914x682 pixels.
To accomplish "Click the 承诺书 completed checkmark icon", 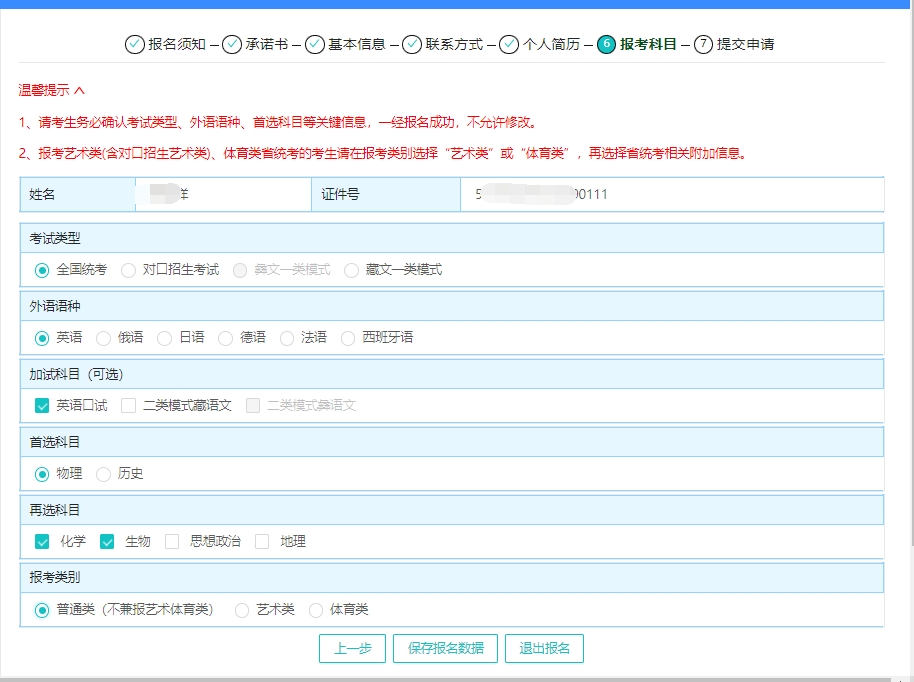I will [x=232, y=44].
